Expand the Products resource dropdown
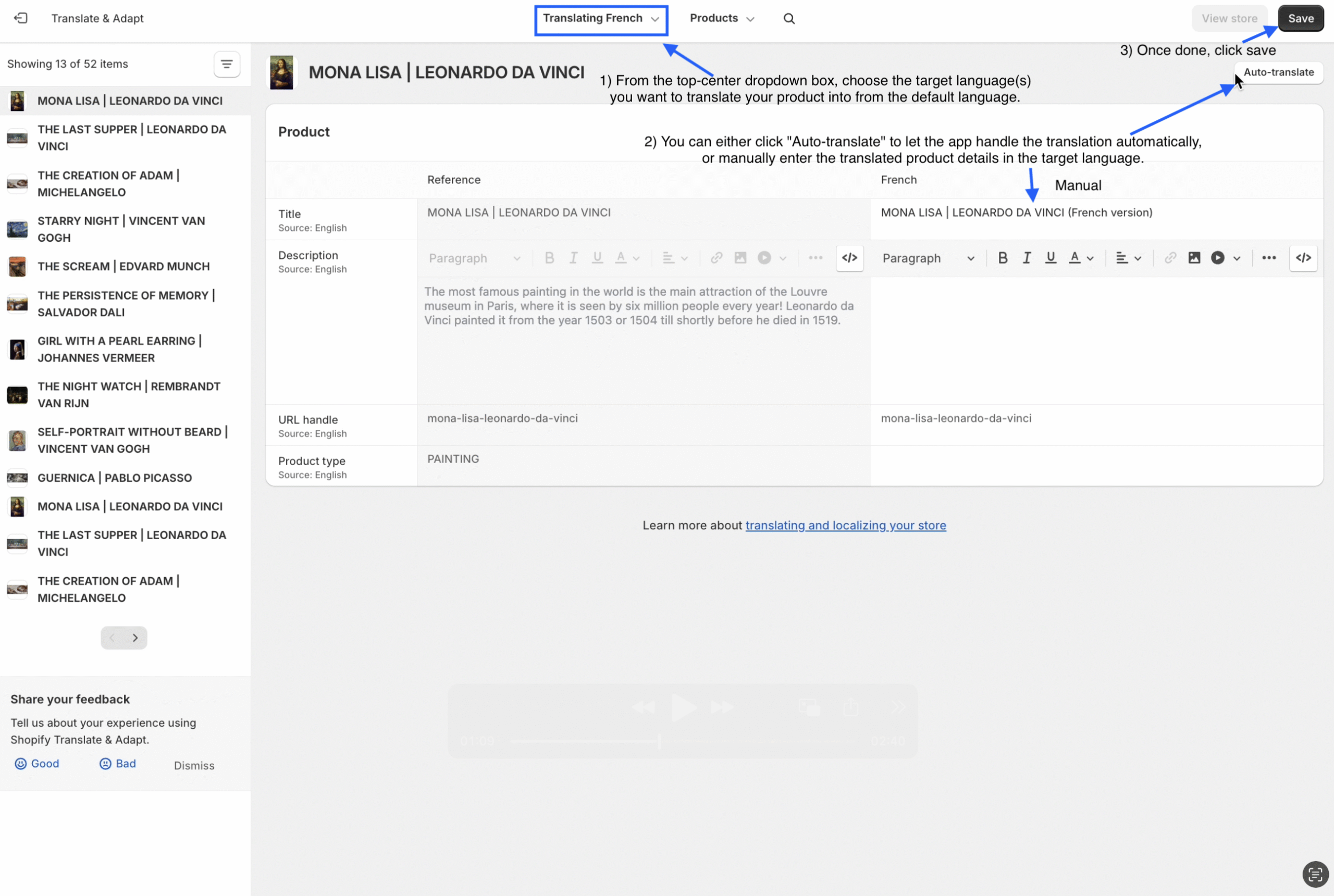 point(722,19)
